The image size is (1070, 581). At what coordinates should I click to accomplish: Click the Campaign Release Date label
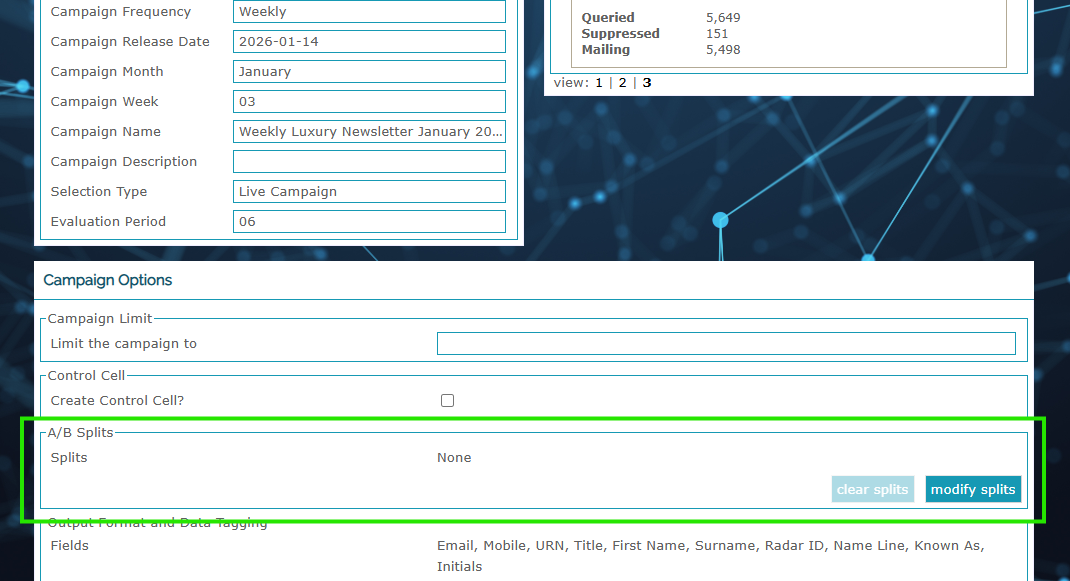[x=130, y=42]
